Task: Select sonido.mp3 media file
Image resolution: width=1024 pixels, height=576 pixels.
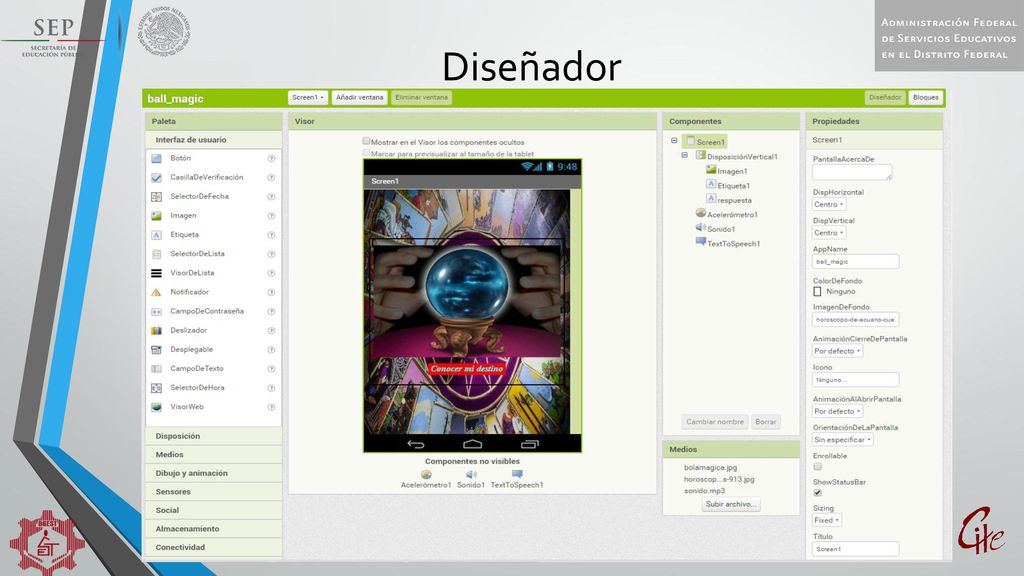Action: 704,491
